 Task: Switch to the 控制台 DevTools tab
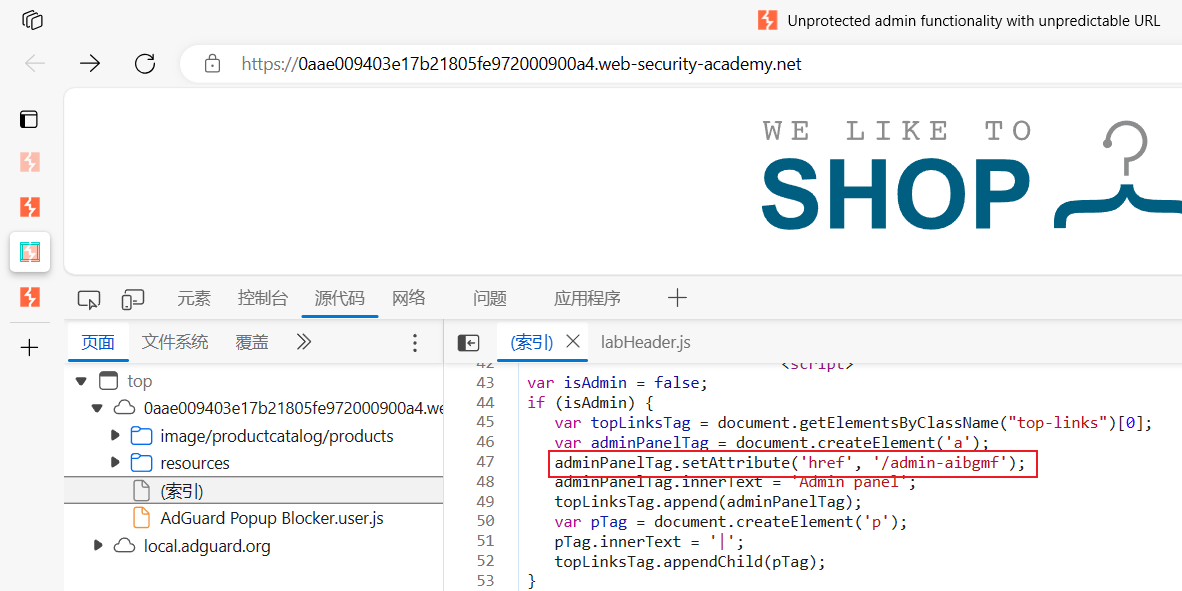click(262, 299)
